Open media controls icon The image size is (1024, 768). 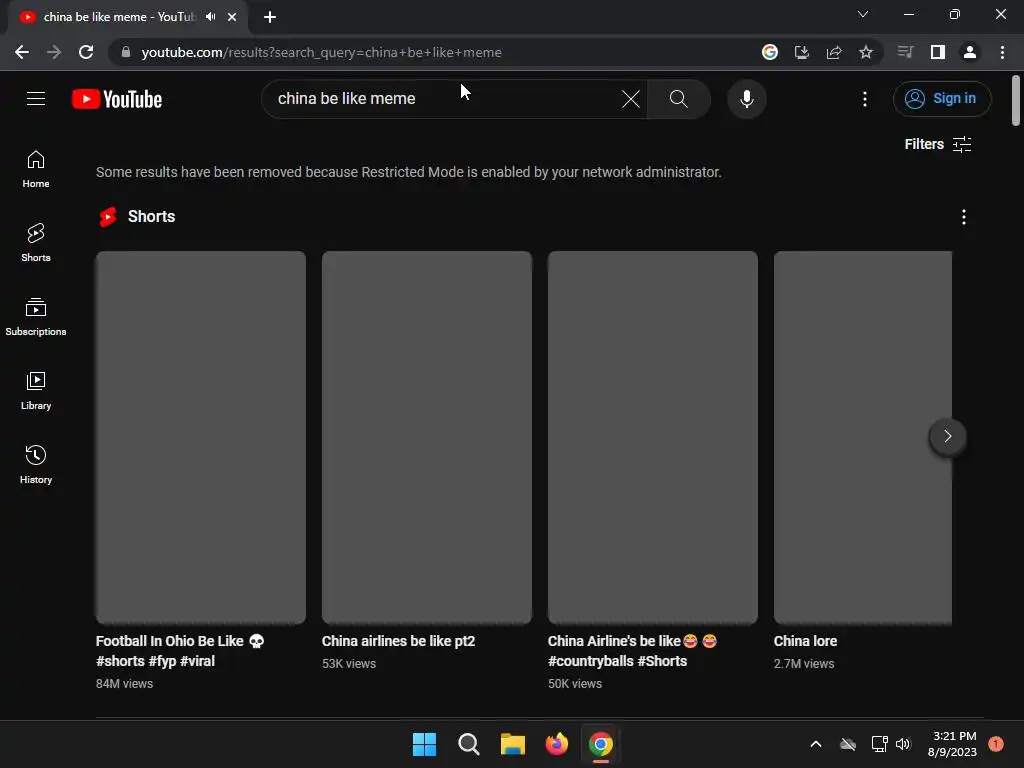point(905,52)
